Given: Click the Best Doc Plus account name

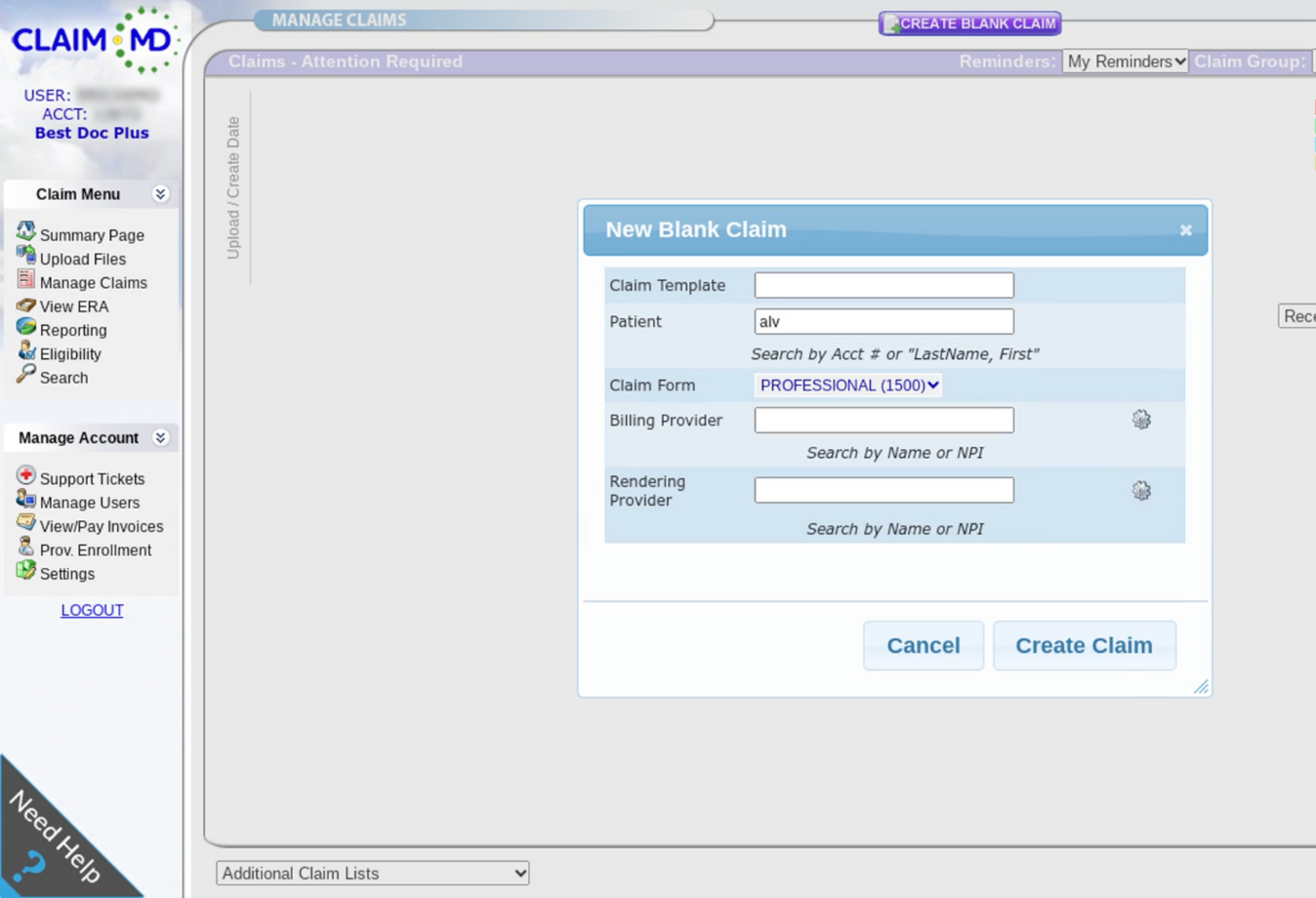Looking at the screenshot, I should pyautogui.click(x=92, y=133).
